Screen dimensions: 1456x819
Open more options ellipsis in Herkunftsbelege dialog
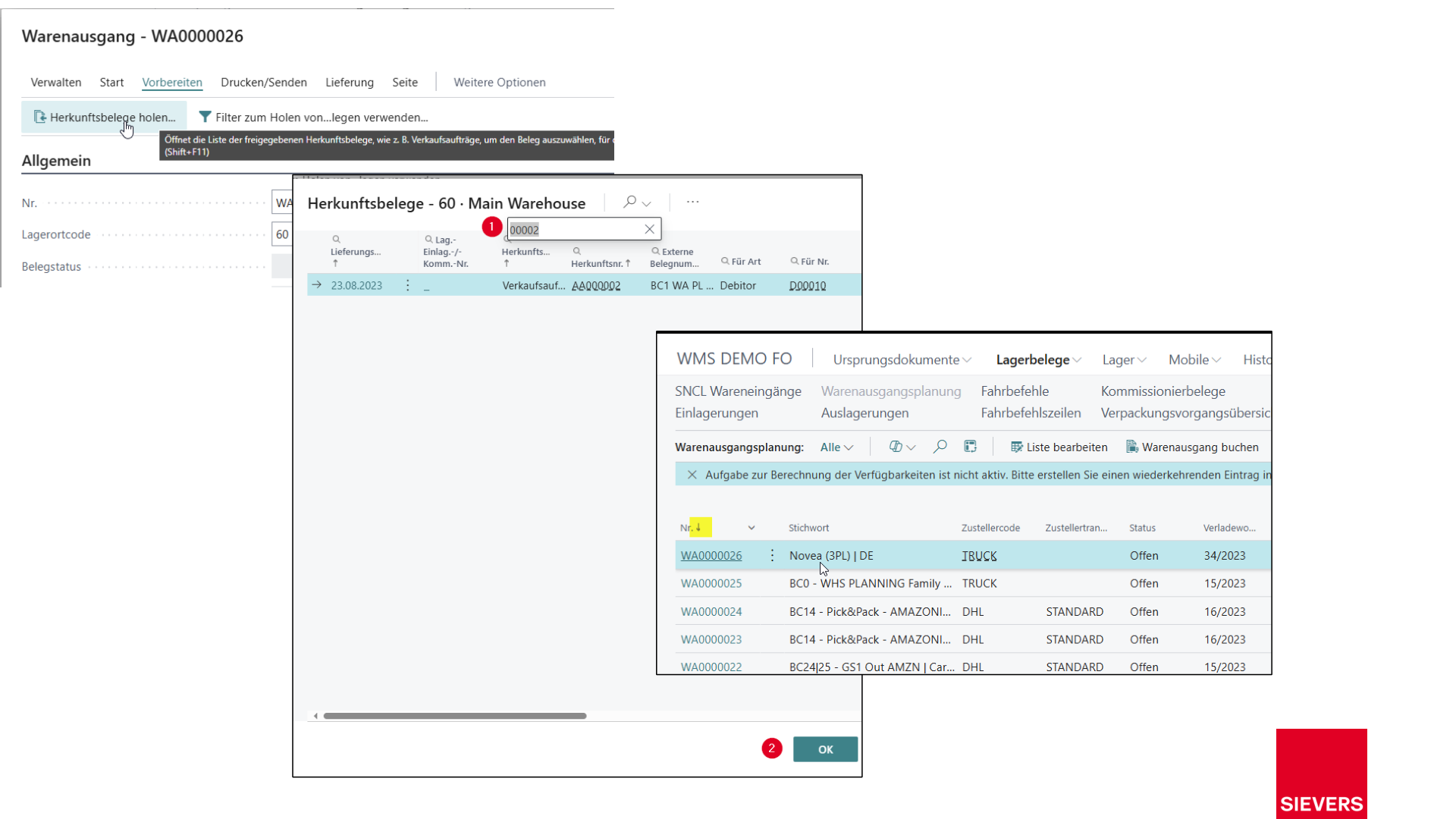(692, 202)
